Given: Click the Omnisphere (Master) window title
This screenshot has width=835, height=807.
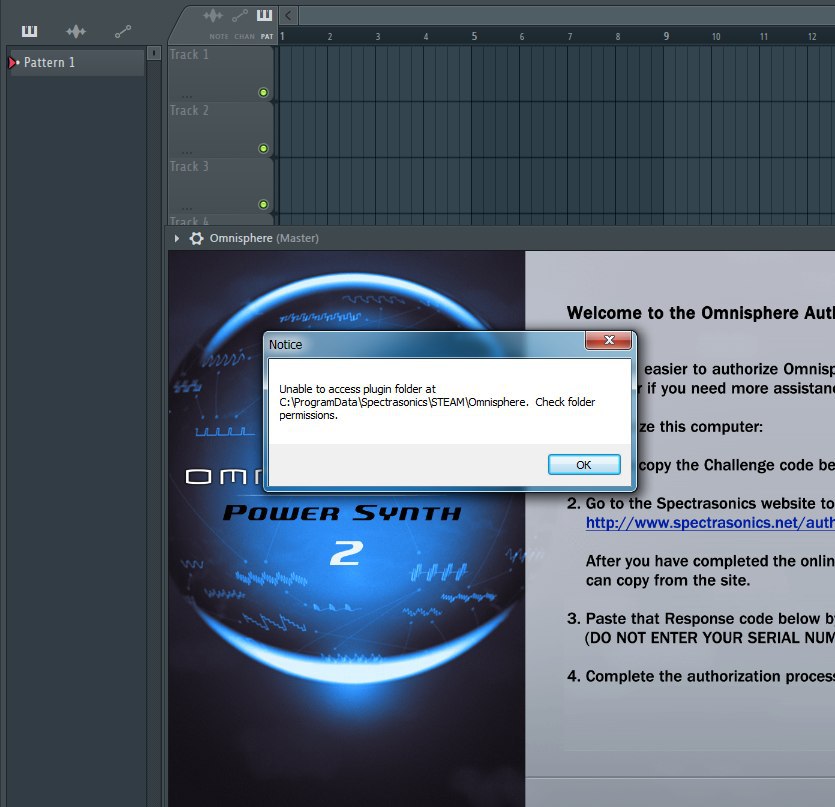Looking at the screenshot, I should point(264,238).
